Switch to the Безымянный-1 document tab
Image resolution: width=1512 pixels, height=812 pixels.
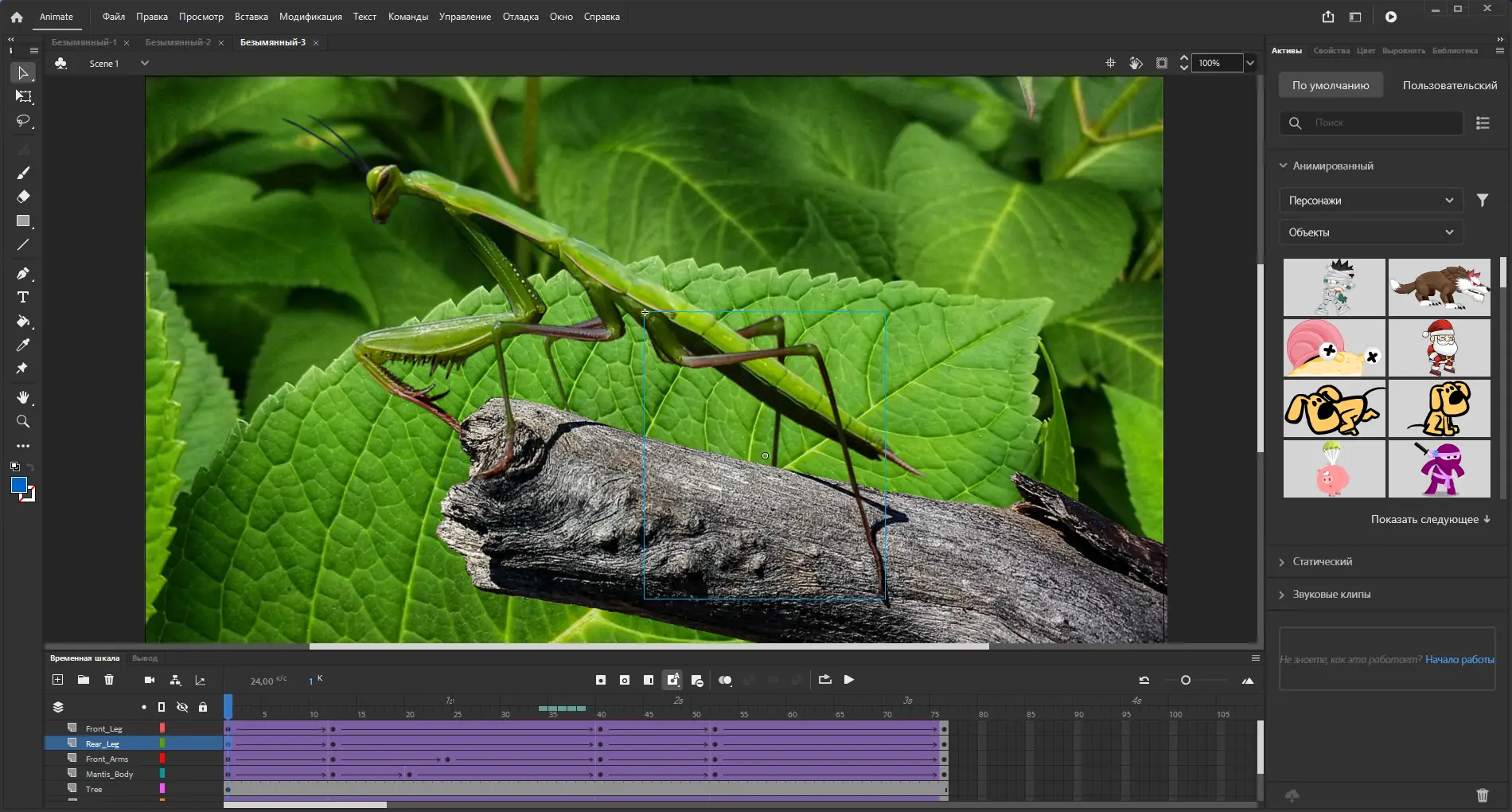point(84,42)
